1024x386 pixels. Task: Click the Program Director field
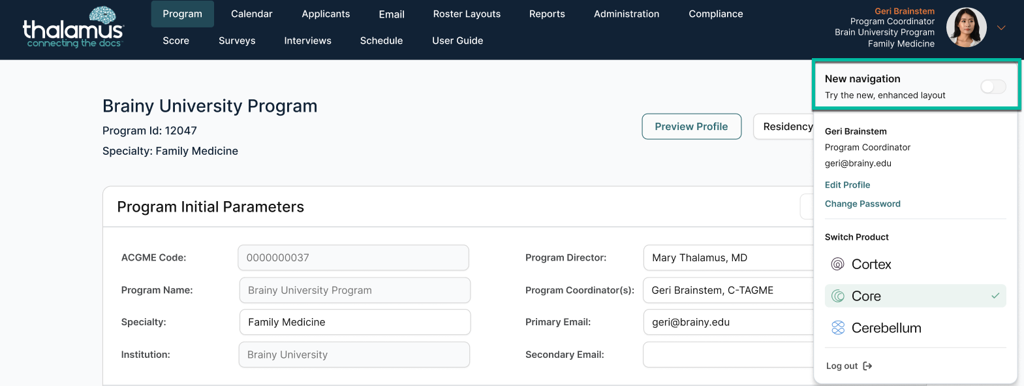tap(729, 257)
